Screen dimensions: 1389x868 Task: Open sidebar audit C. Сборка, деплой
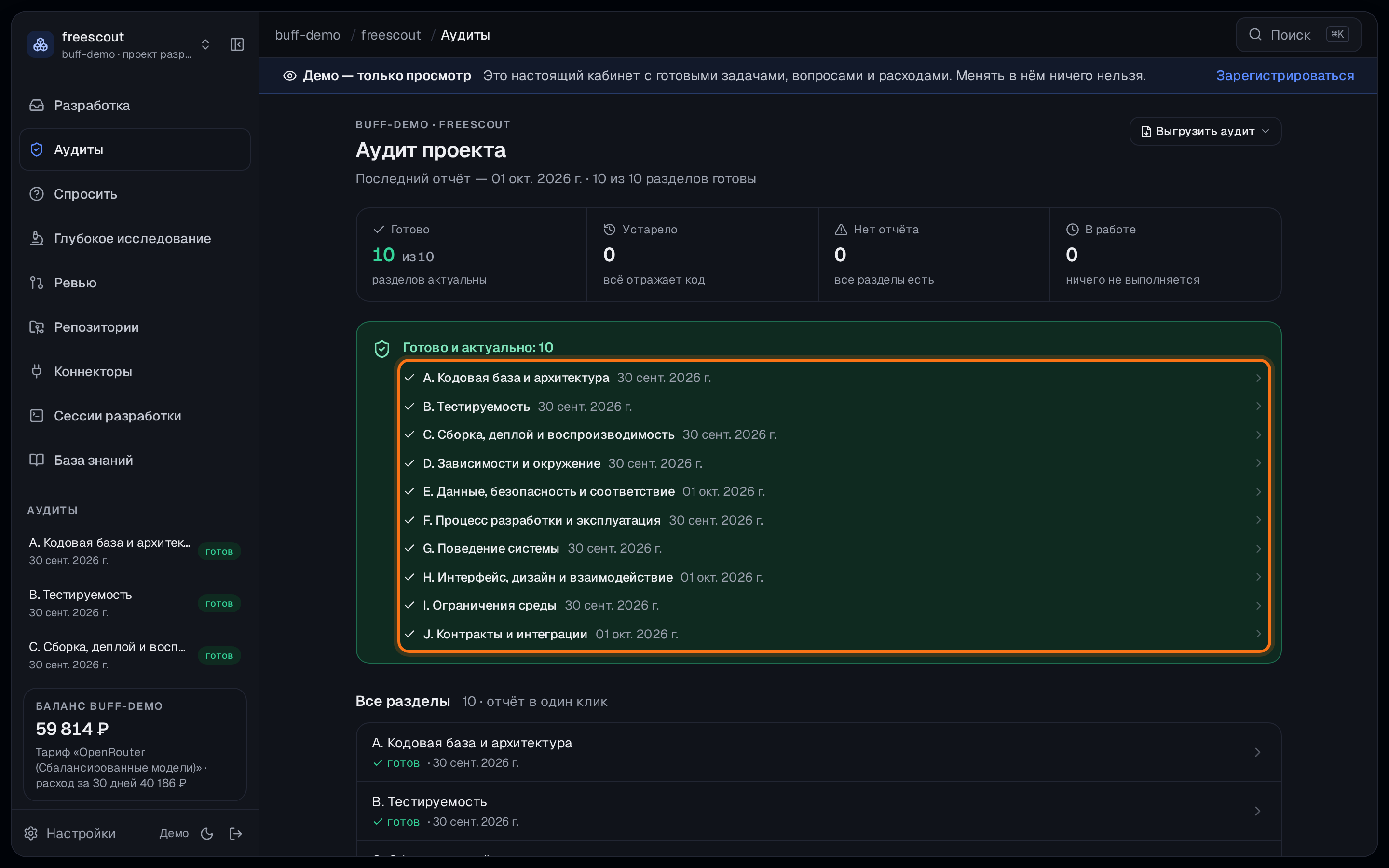(x=135, y=655)
